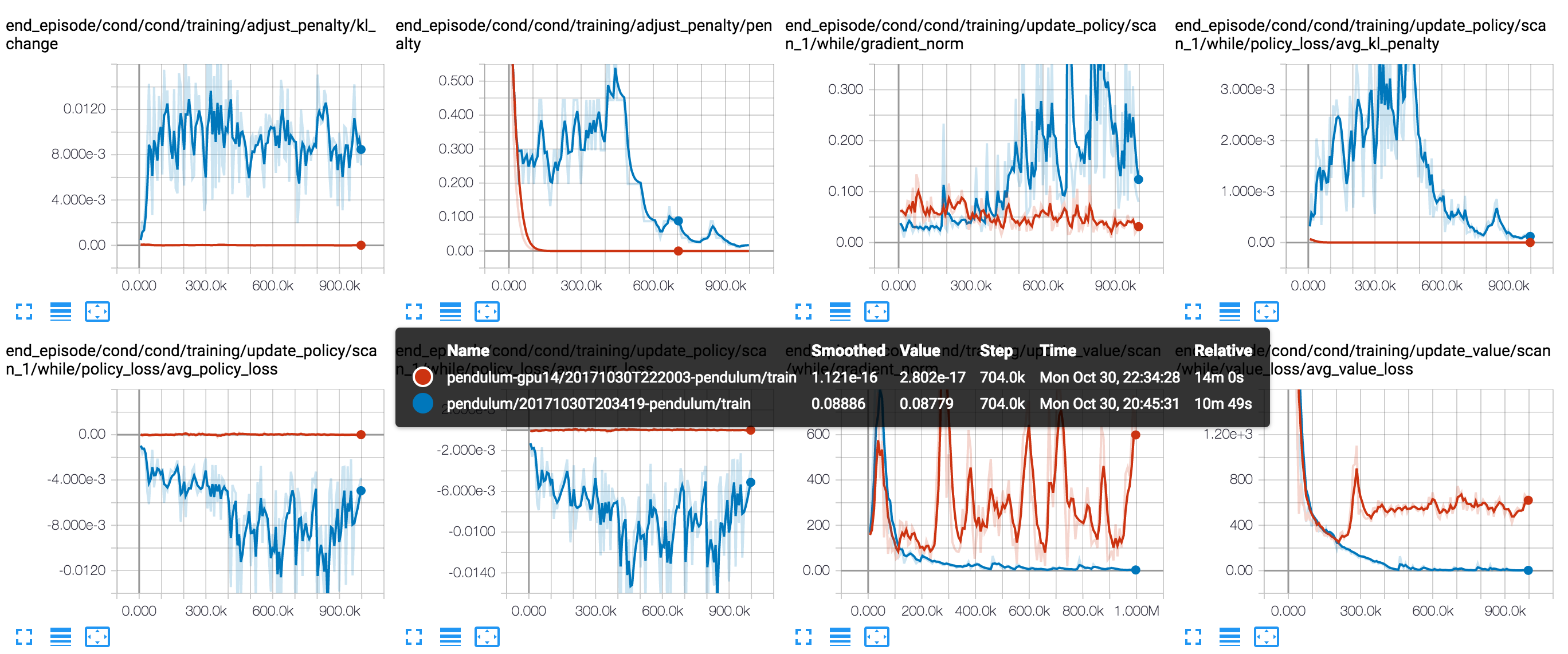Expand the avg_policy_loss chart fullscreen
Screen dimensions: 1568x654
coord(23,637)
